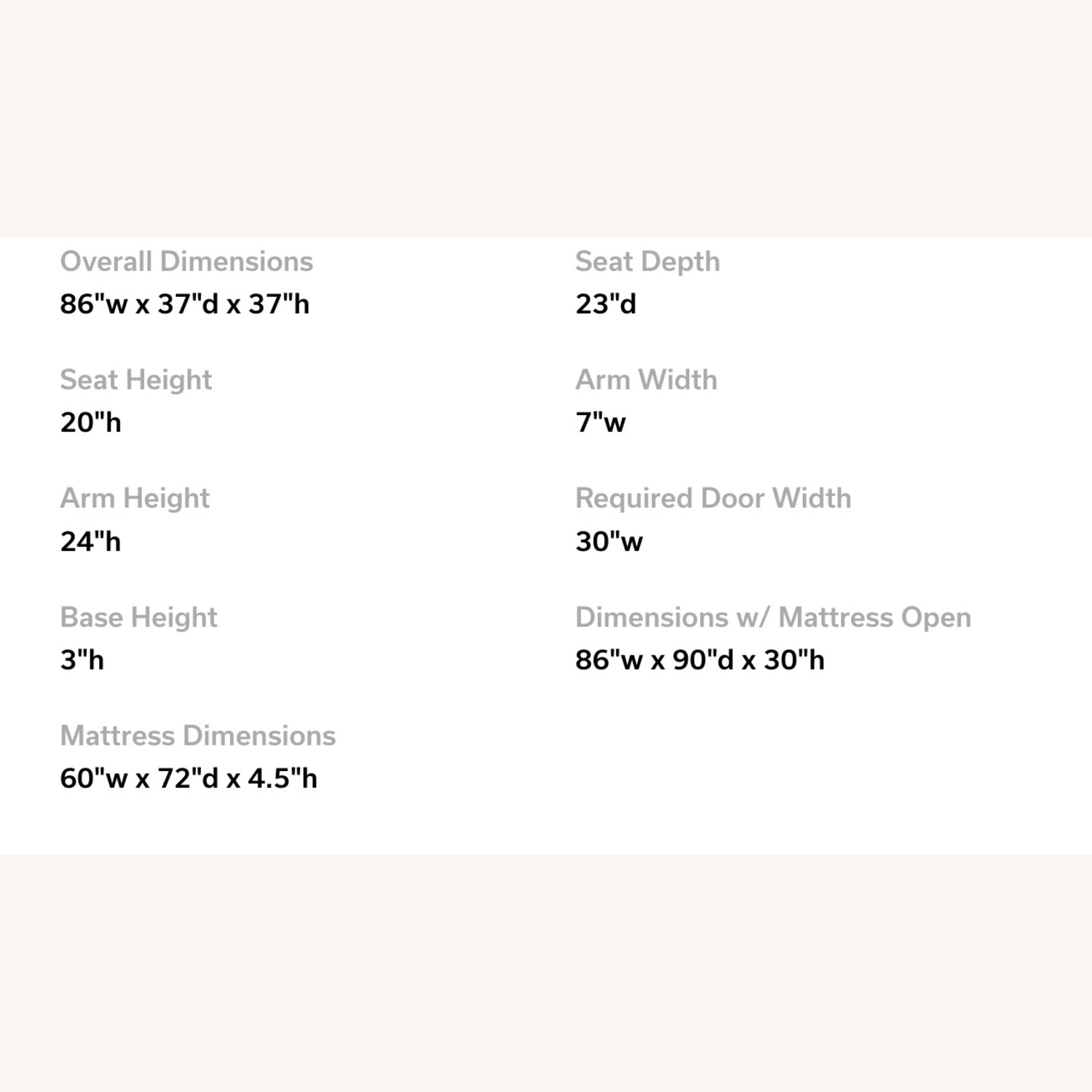
Task: Select the 3"h base height value
Action: (82, 660)
